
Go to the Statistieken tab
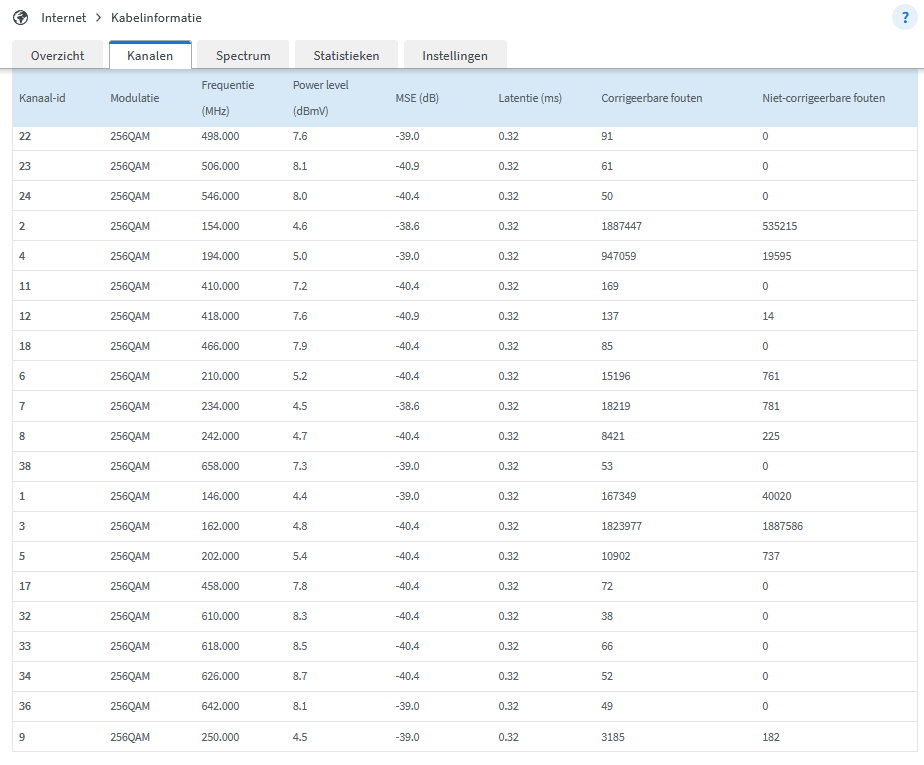click(x=346, y=56)
